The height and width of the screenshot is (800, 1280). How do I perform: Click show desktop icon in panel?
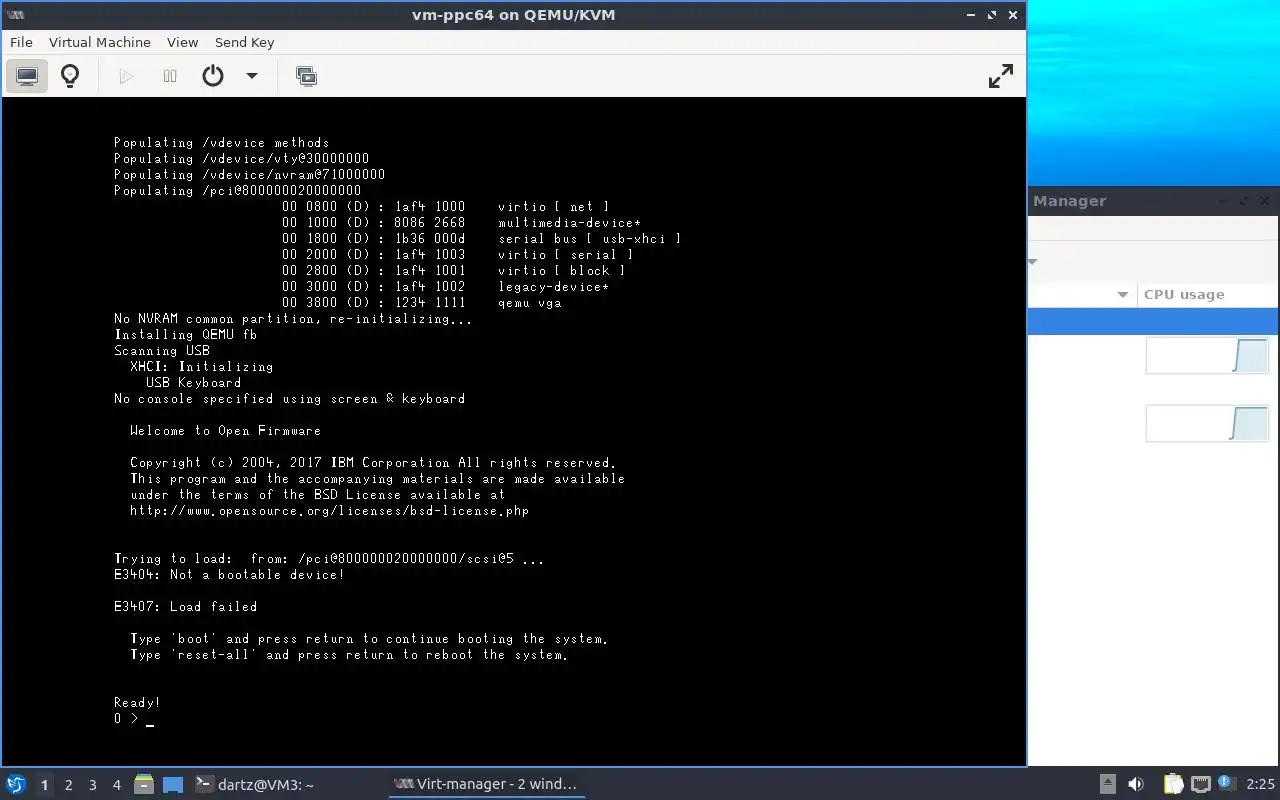point(173,785)
